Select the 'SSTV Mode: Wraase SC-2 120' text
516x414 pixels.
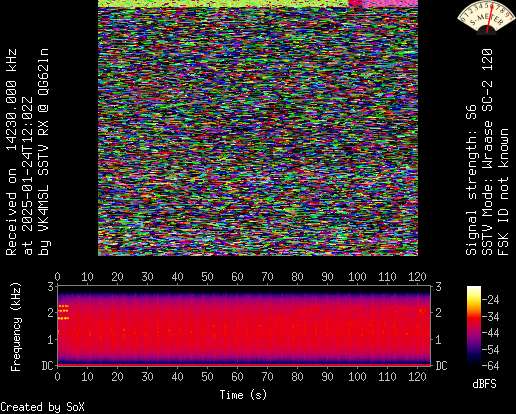[x=487, y=152]
